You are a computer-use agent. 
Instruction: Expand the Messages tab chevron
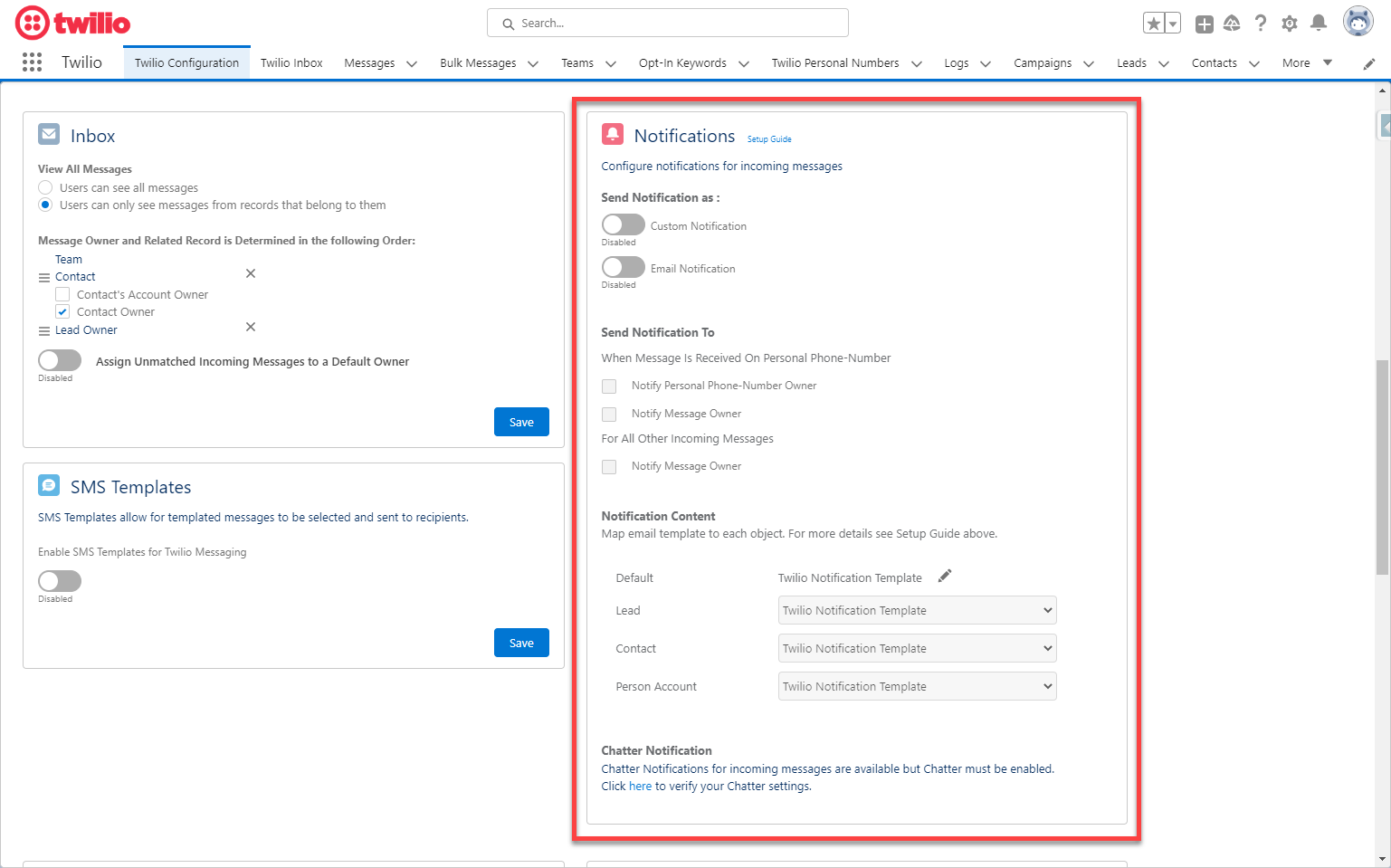point(412,63)
